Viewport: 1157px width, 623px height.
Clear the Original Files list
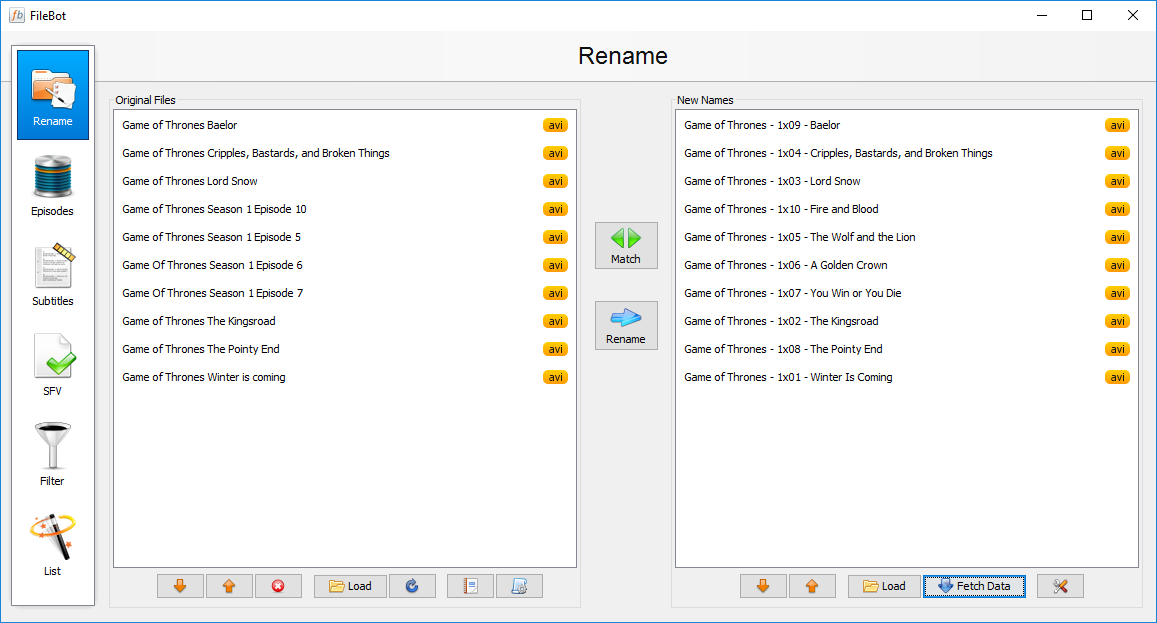[278, 586]
